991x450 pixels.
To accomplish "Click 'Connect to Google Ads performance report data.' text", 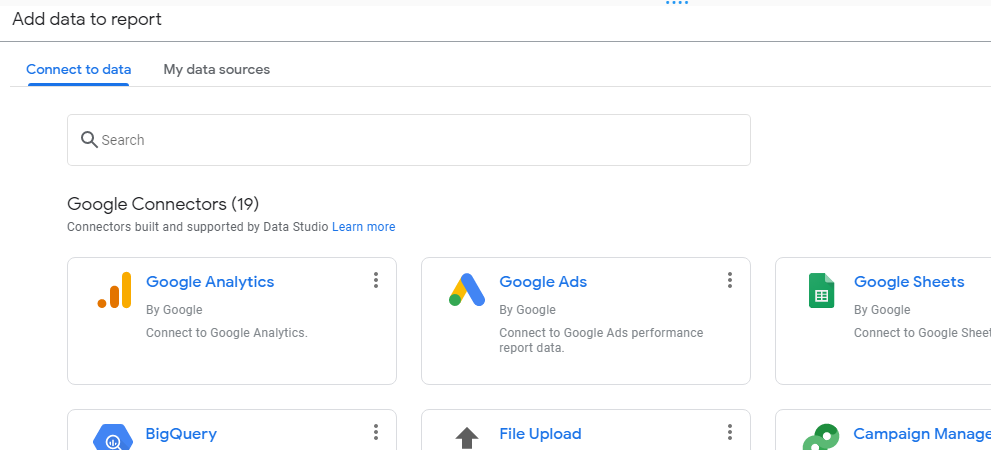I will pos(601,340).
